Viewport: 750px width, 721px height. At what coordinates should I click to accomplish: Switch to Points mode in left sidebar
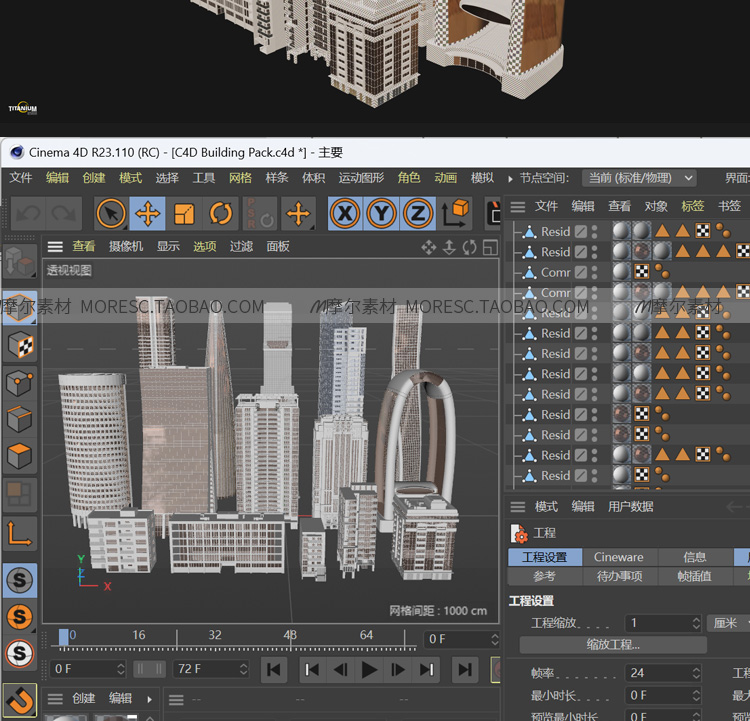[20, 383]
